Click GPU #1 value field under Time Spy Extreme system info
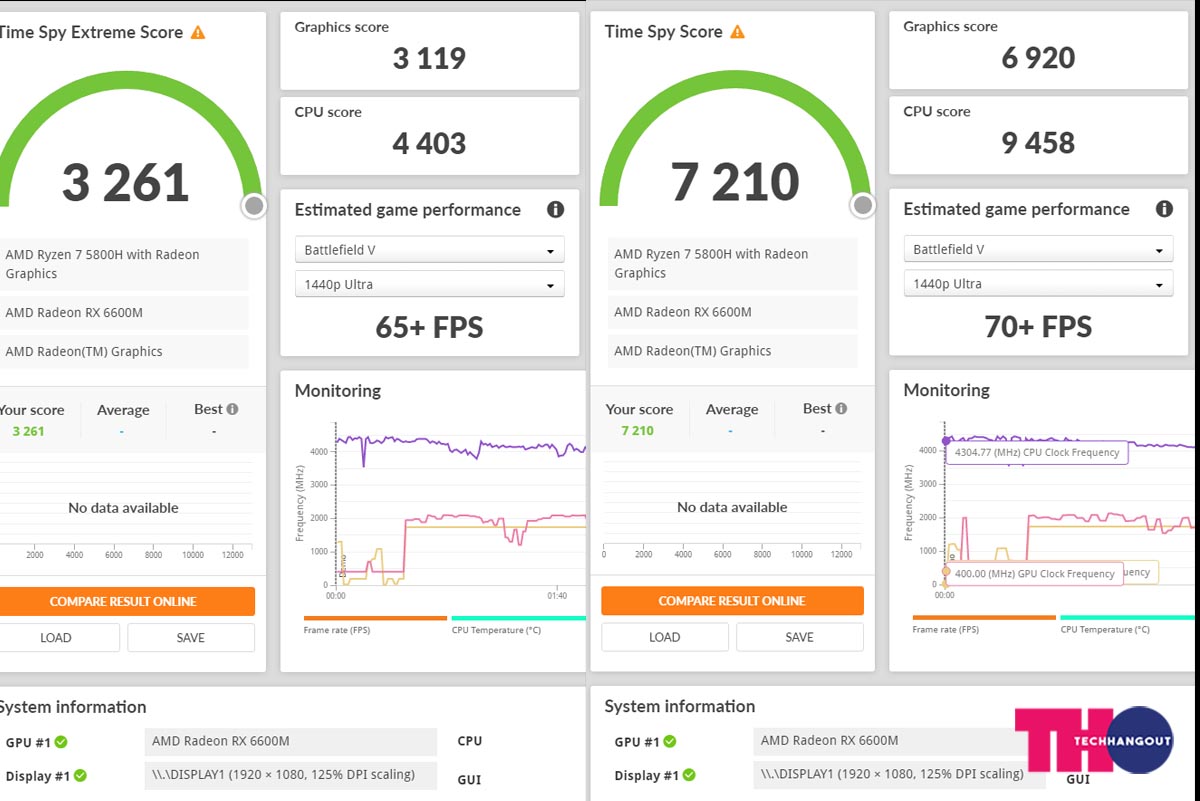The image size is (1200, 801). point(291,741)
